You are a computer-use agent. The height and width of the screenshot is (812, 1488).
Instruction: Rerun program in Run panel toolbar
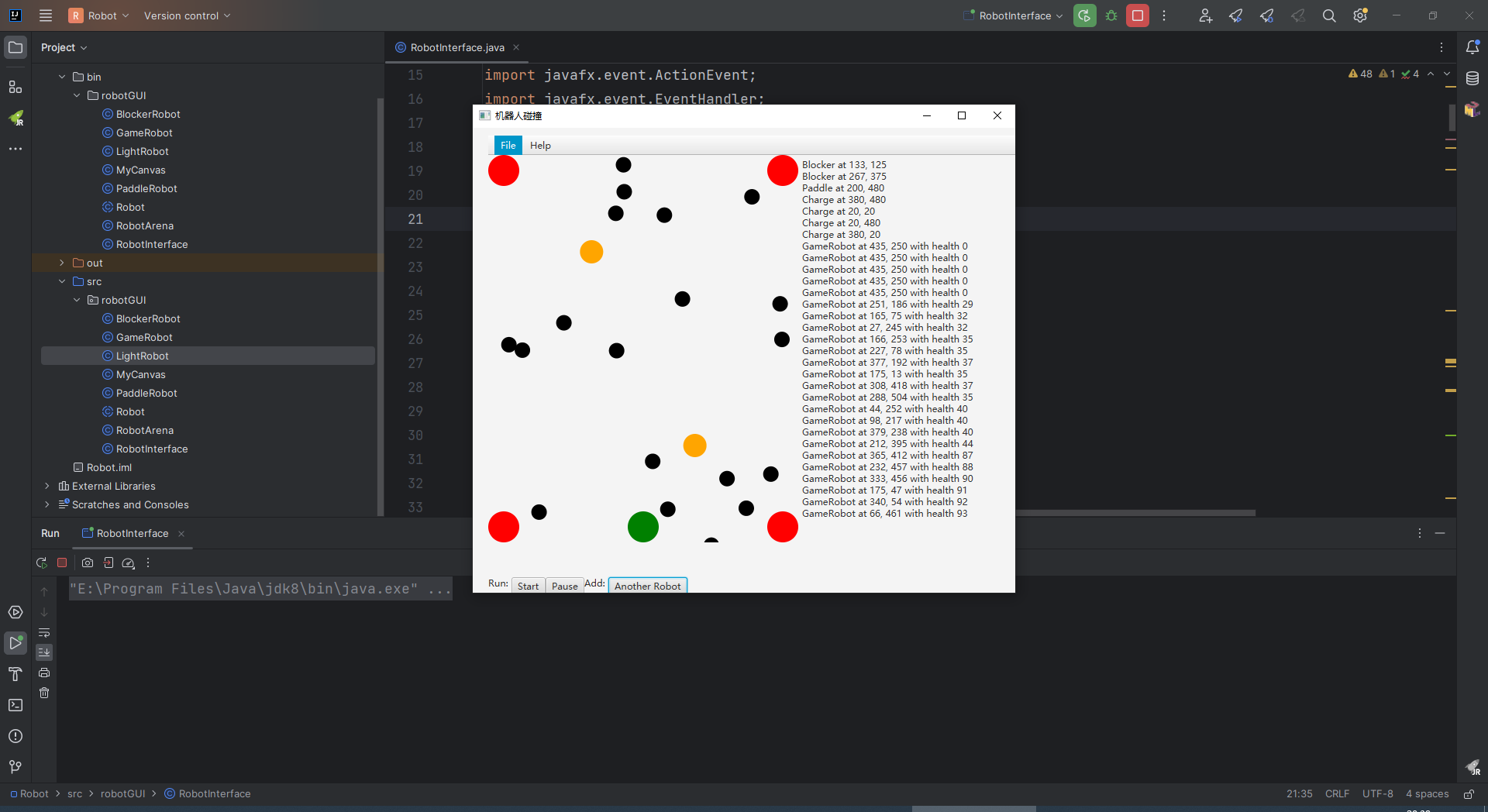(42, 563)
